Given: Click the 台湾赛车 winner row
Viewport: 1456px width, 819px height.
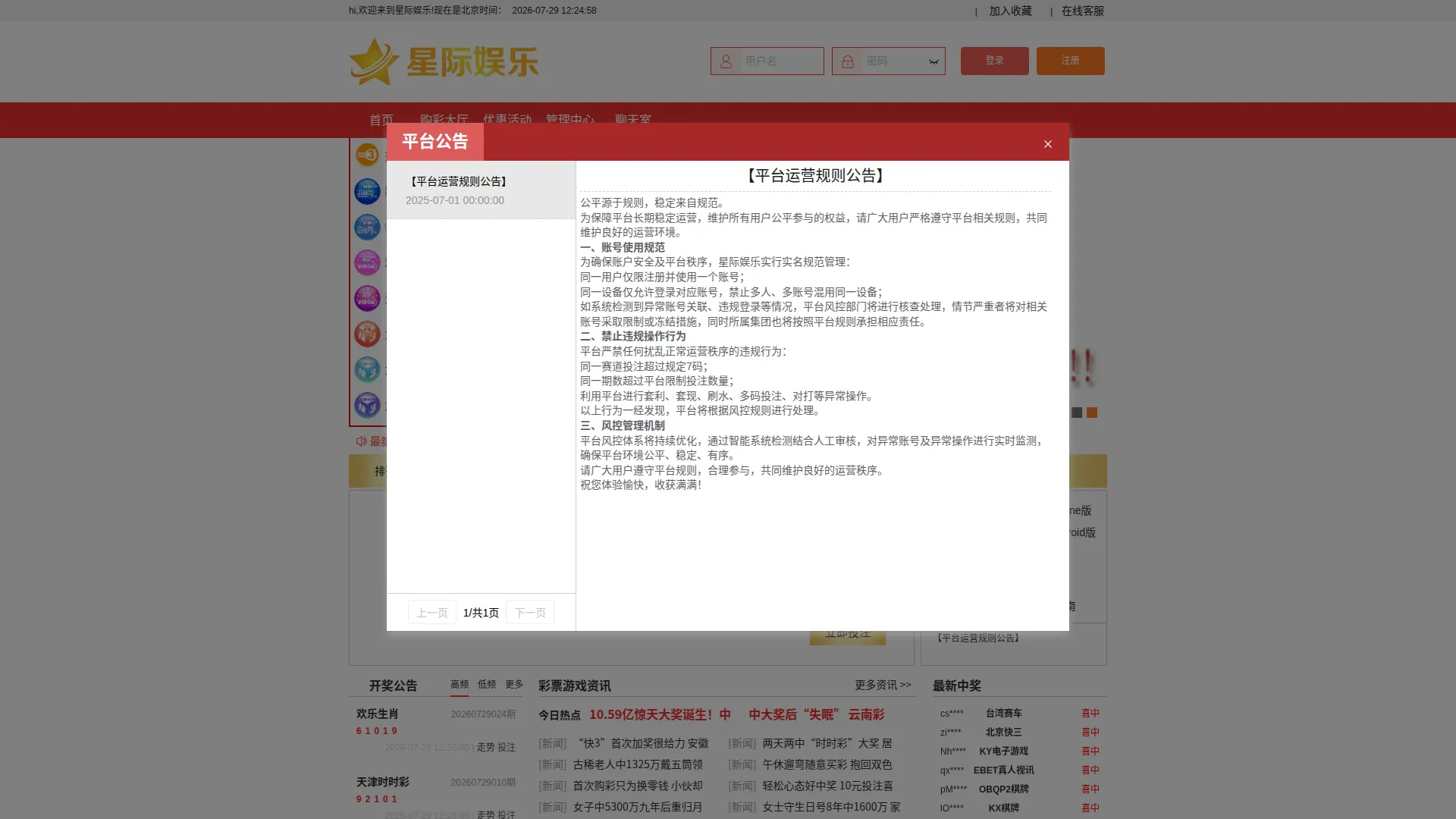Looking at the screenshot, I should point(1019,713).
